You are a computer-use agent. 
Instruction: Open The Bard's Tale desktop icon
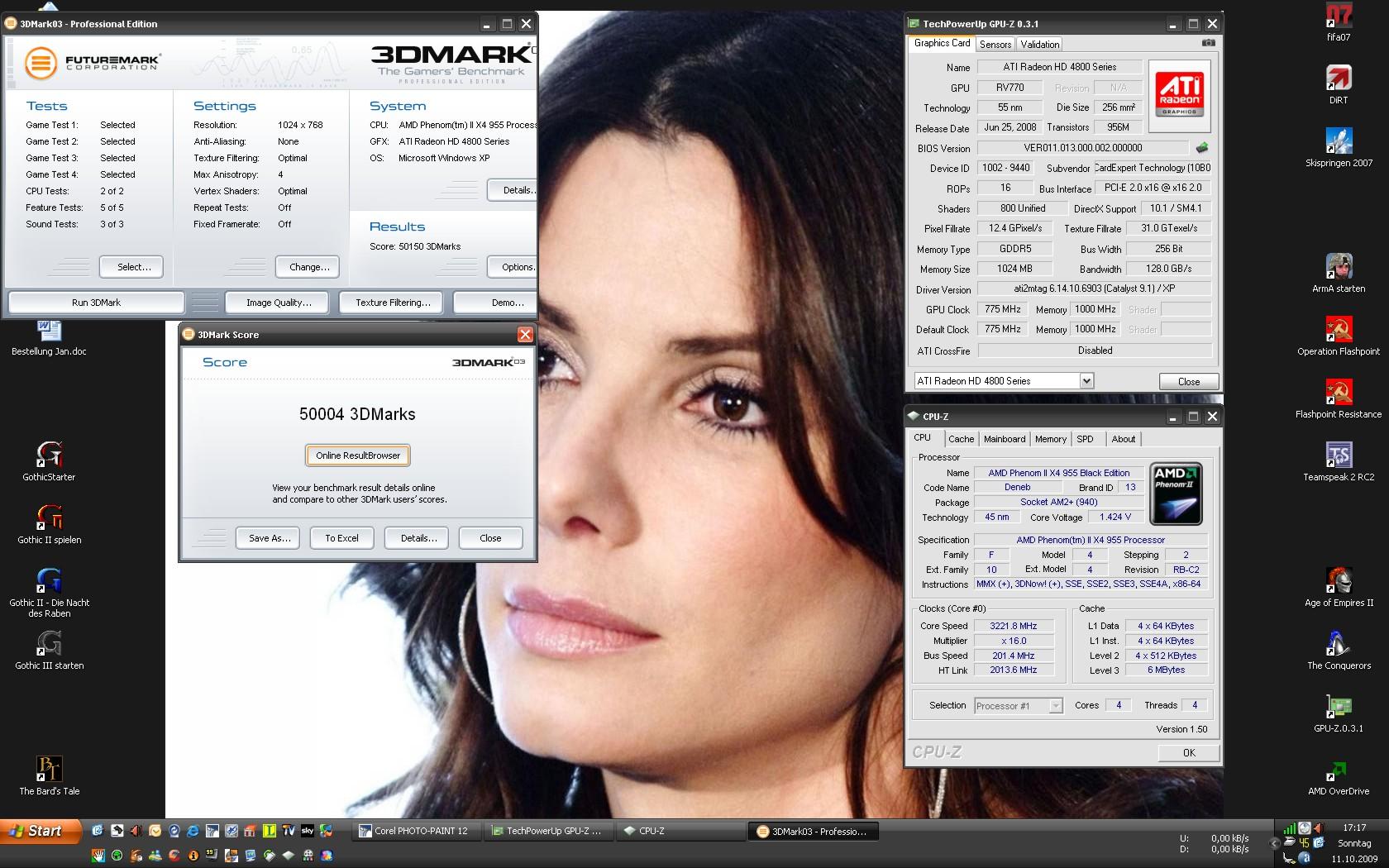(x=49, y=769)
